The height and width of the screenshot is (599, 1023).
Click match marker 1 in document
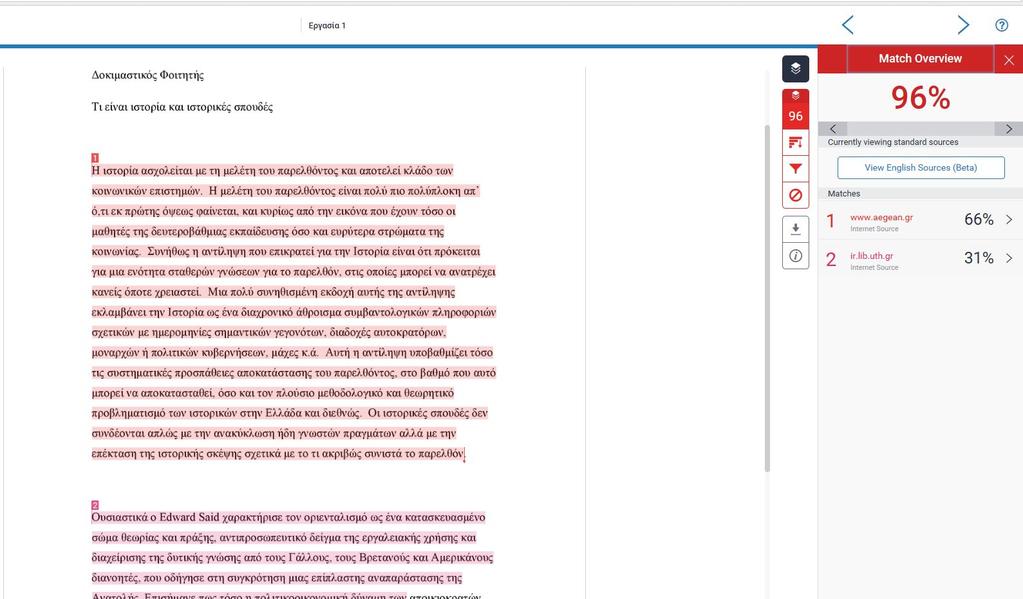pos(95,157)
